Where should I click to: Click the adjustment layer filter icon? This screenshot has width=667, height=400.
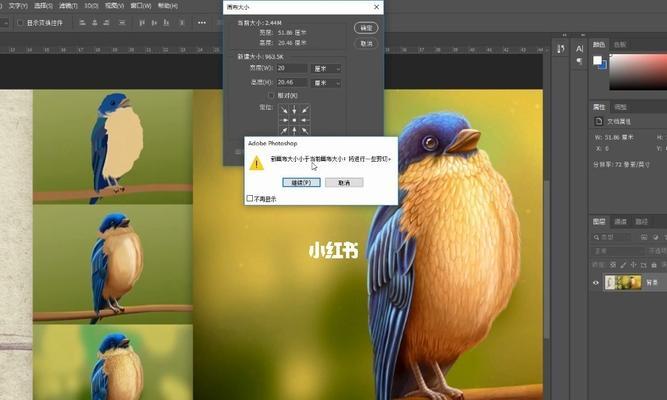655,237
